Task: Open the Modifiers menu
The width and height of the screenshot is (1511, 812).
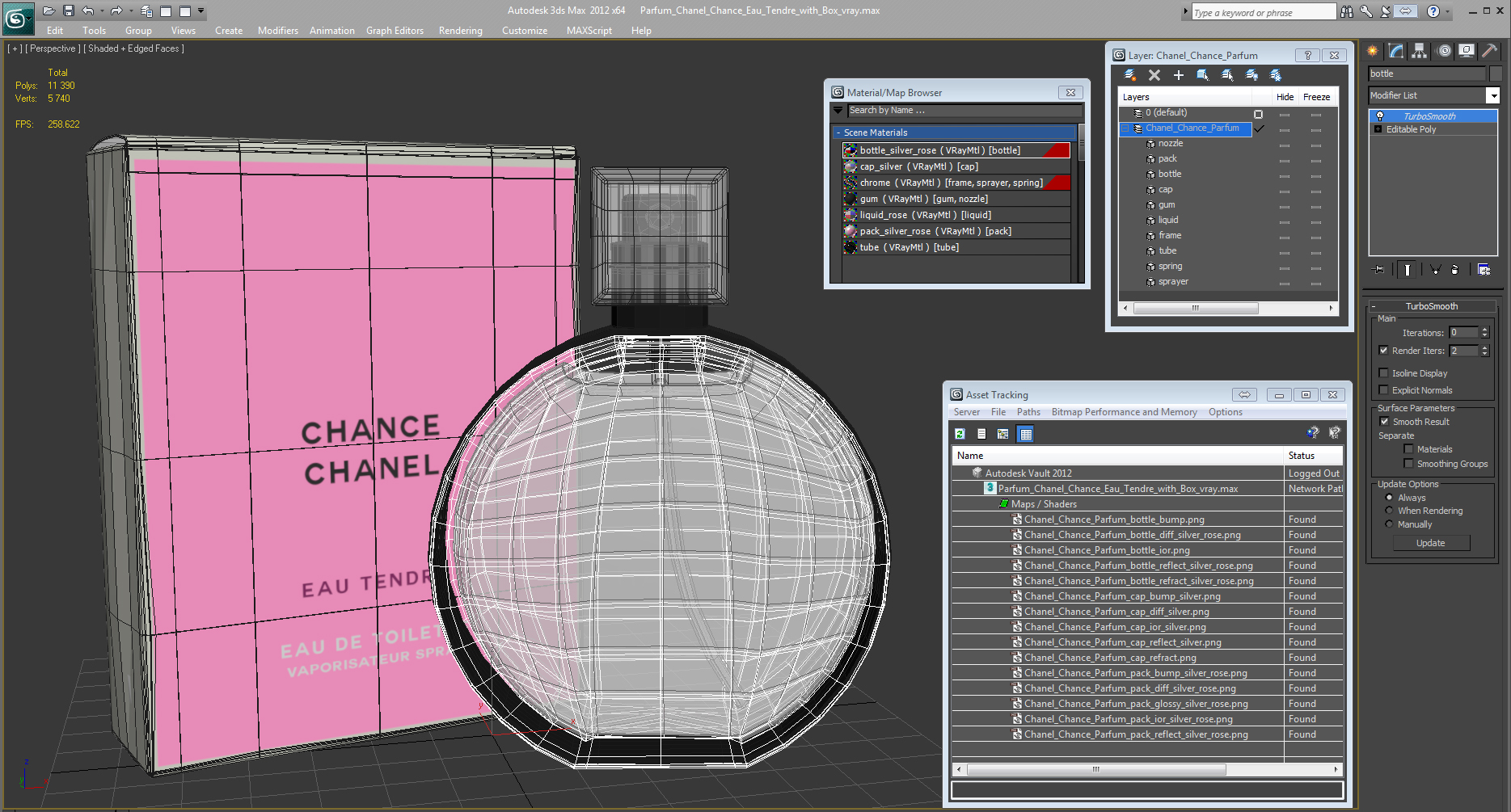Action: click(277, 31)
